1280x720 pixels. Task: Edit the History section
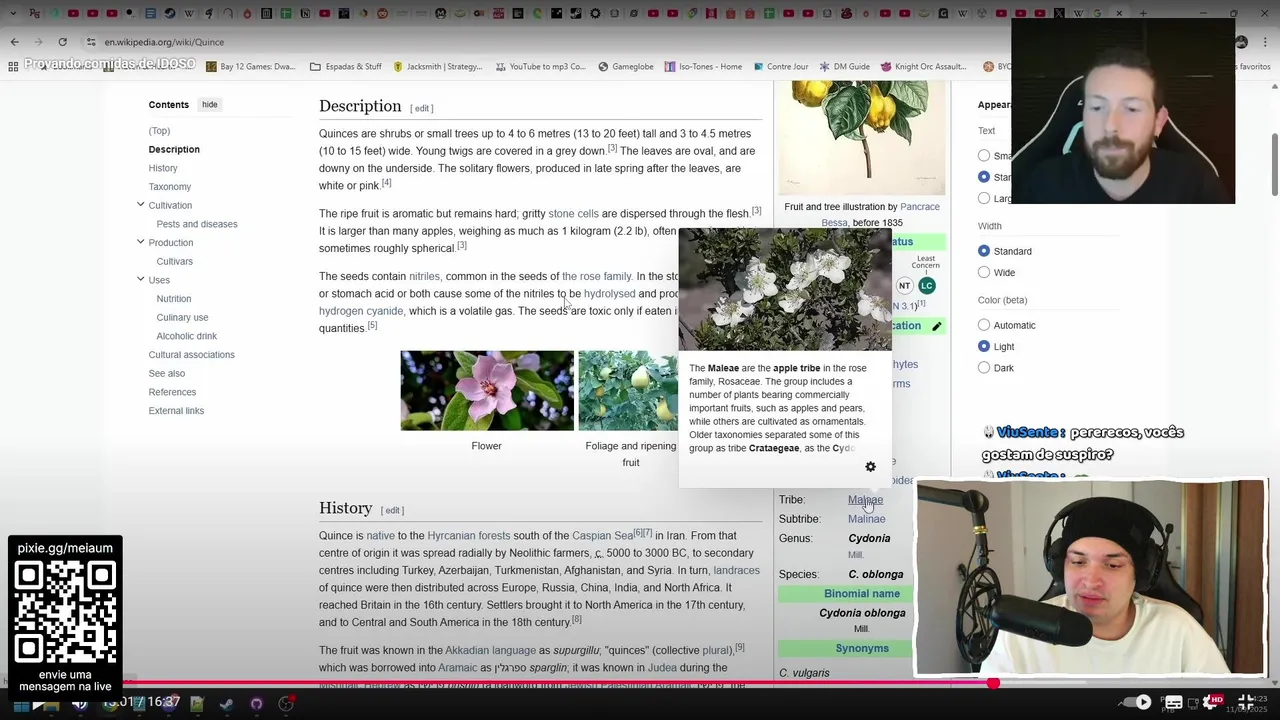(392, 510)
